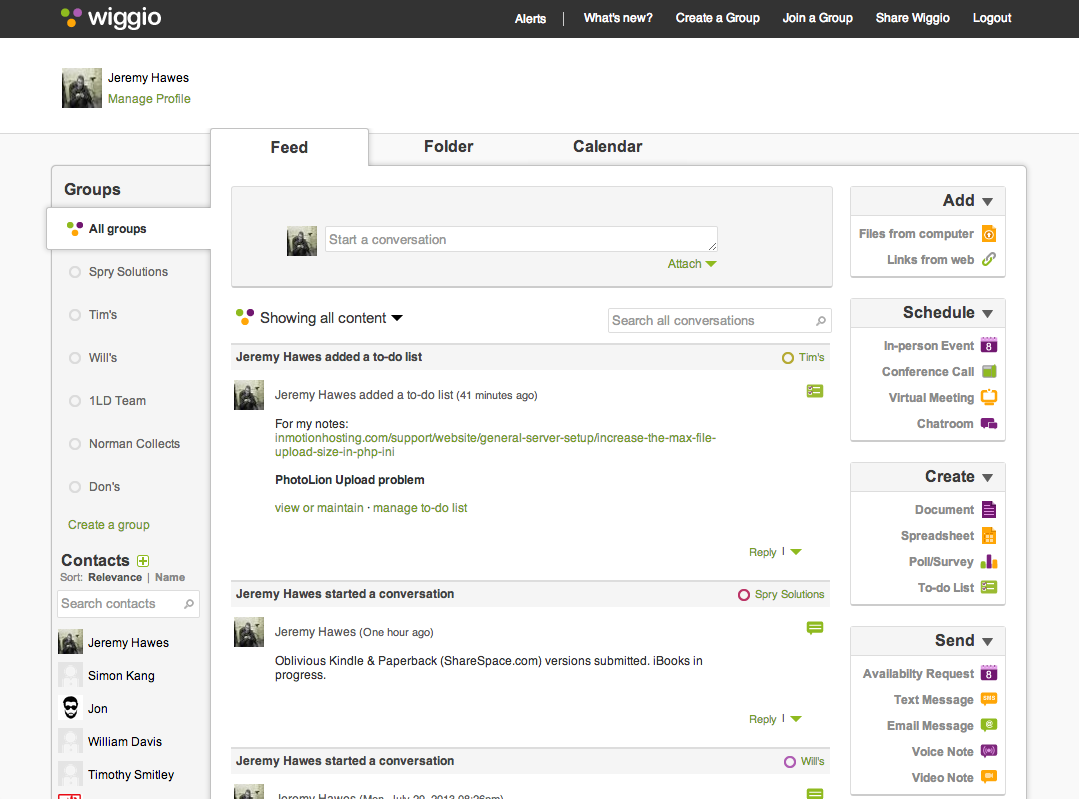
Task: Open the inmotionhosting.com support link
Action: click(495, 445)
